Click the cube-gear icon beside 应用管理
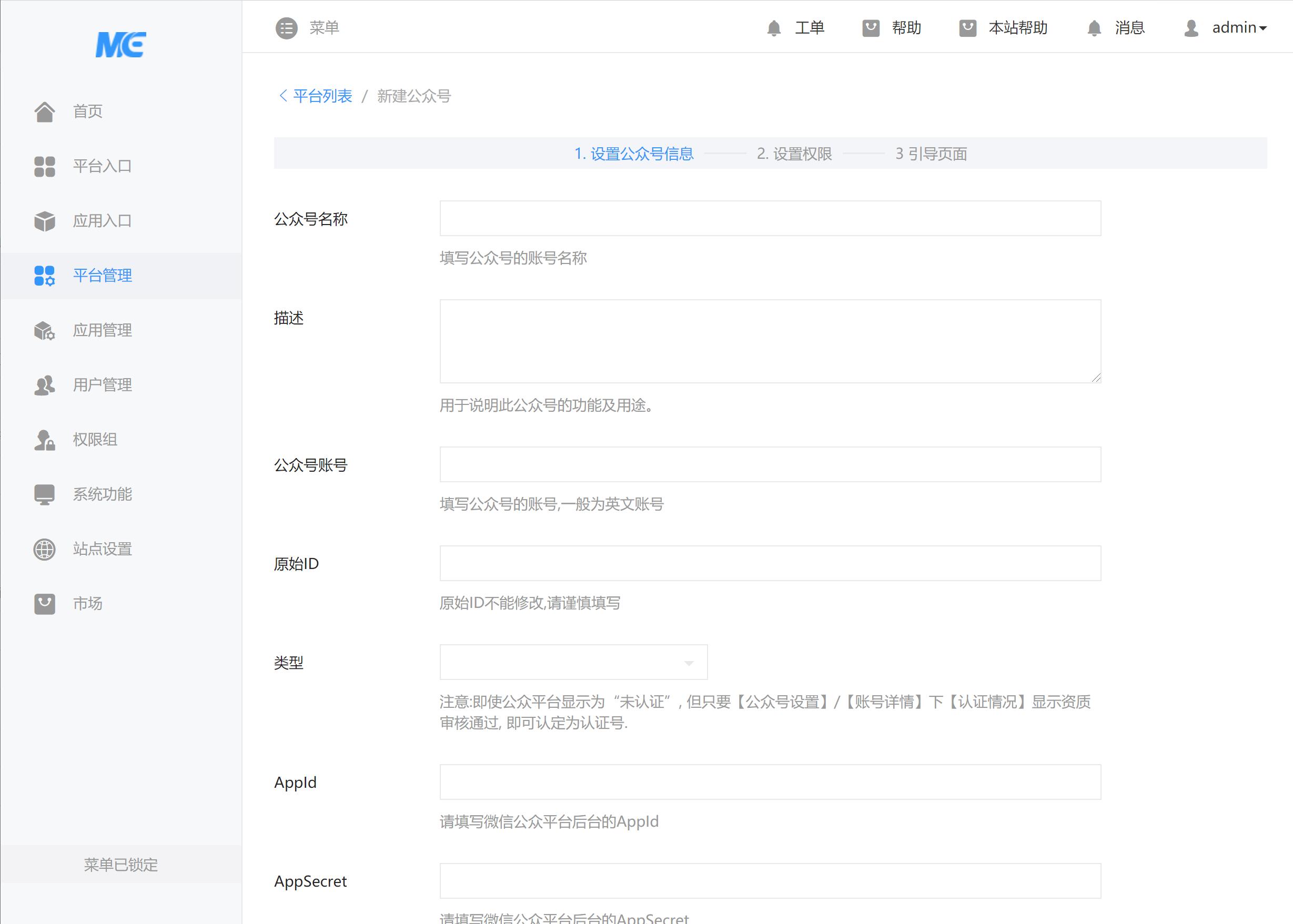This screenshot has width=1293, height=924. (44, 330)
